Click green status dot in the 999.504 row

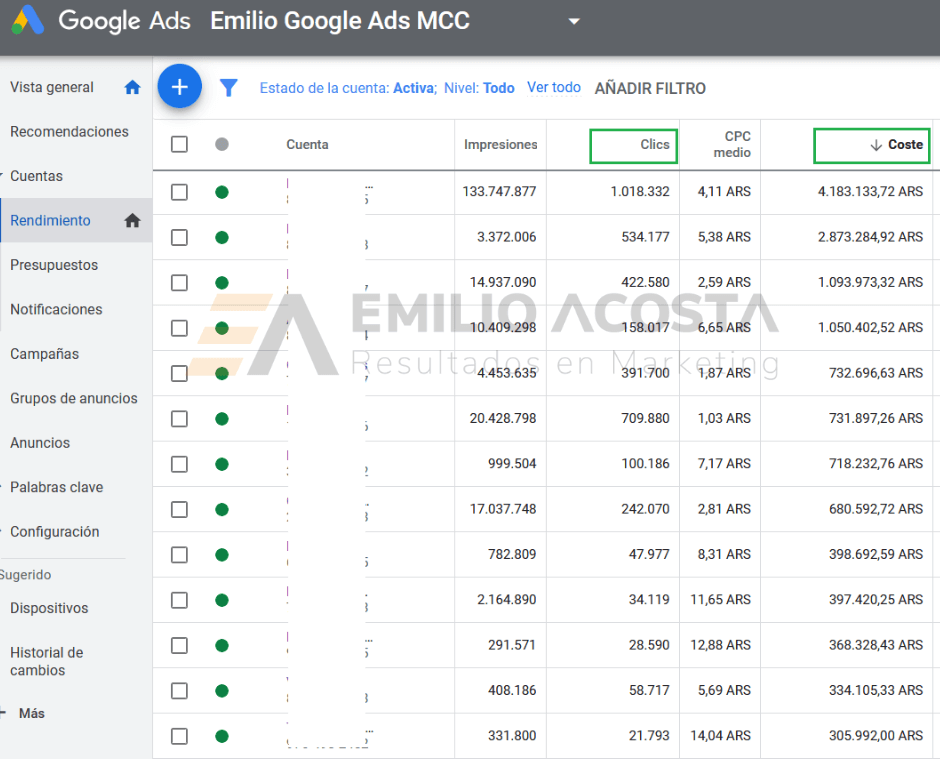(222, 464)
